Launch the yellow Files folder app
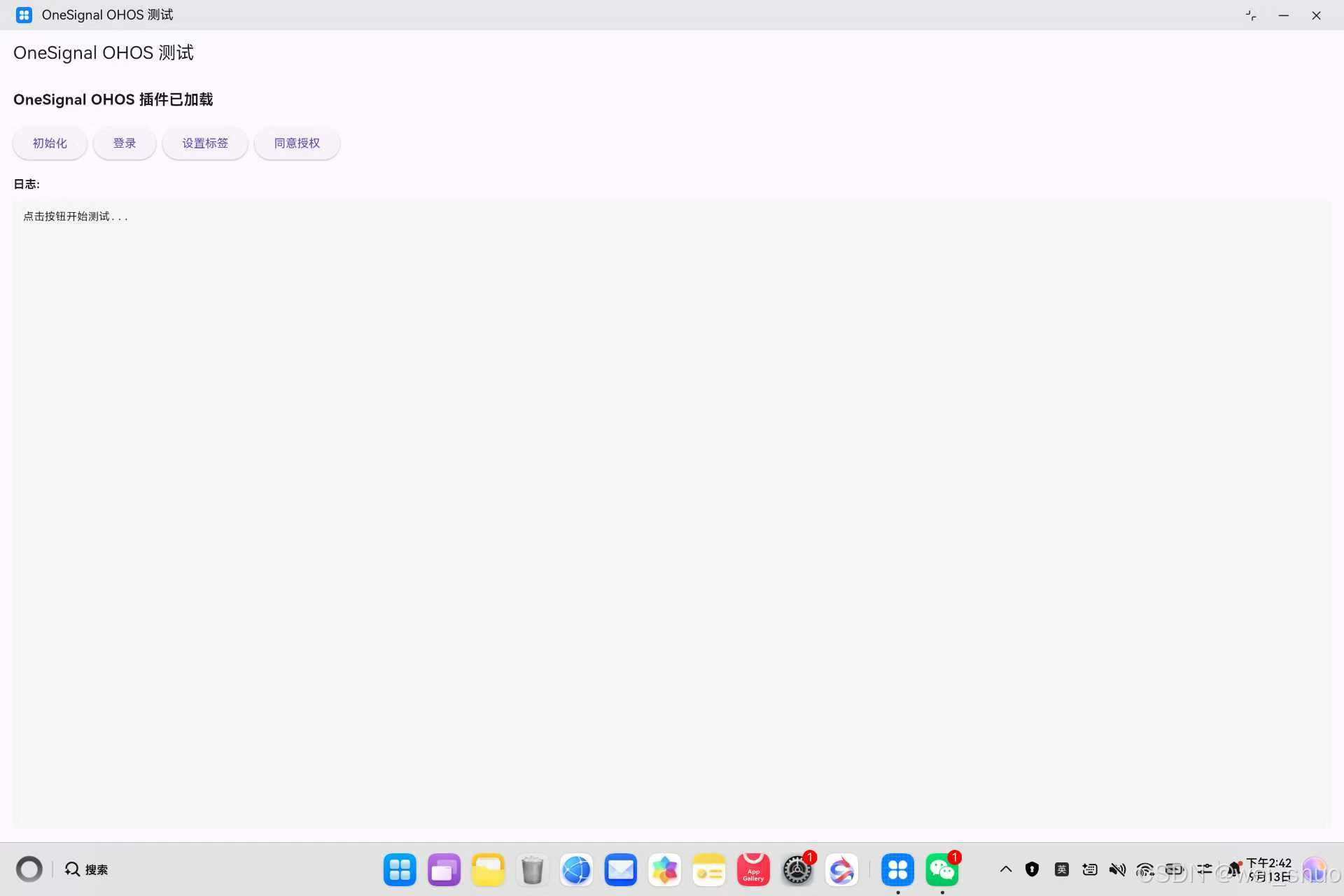Image resolution: width=1344 pixels, height=896 pixels. pos(488,870)
